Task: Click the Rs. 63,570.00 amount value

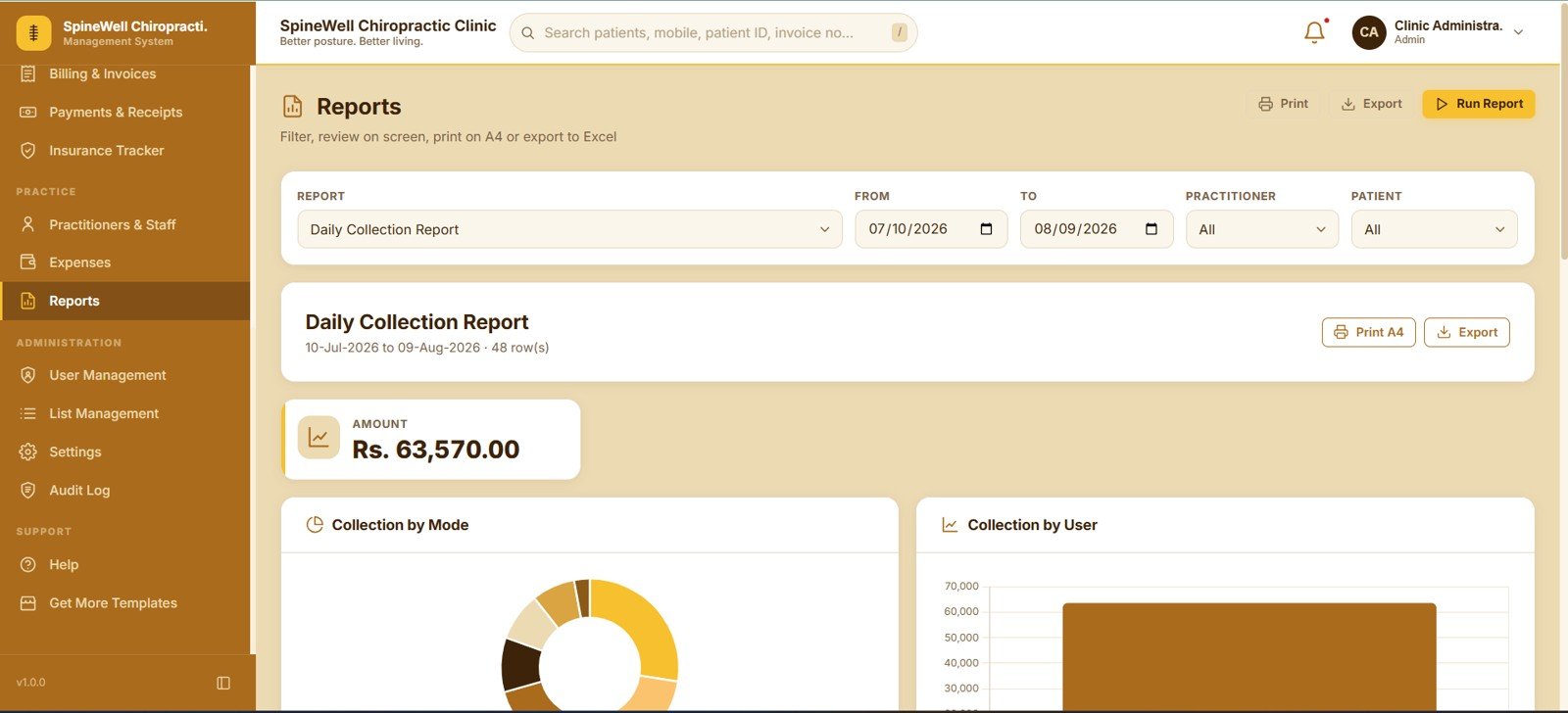Action: (436, 450)
